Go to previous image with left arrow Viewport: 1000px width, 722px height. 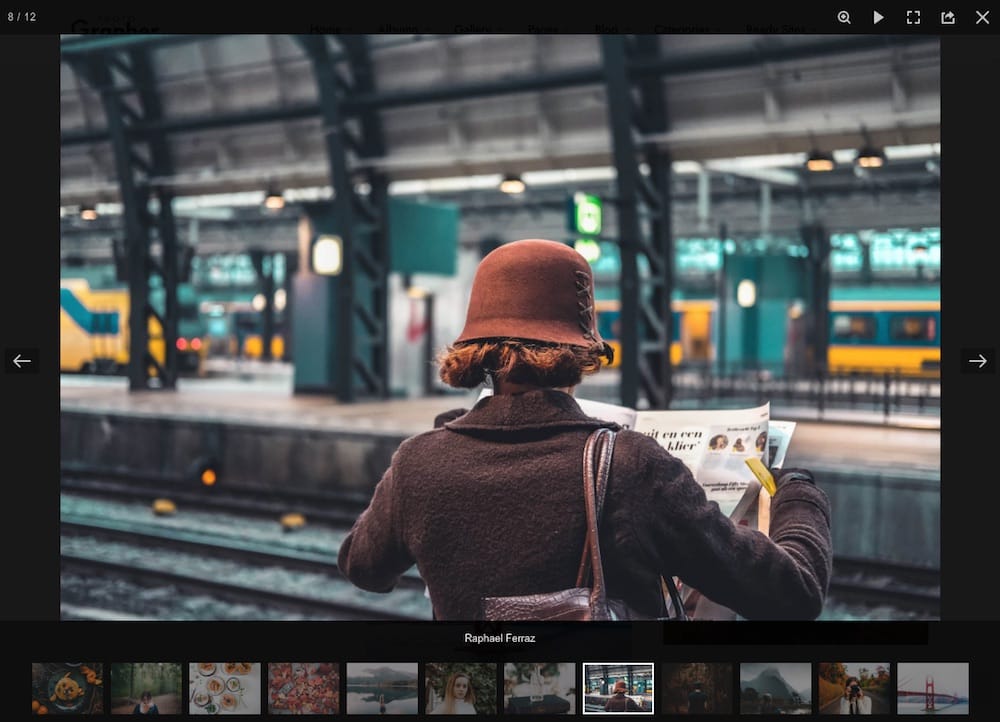(22, 361)
